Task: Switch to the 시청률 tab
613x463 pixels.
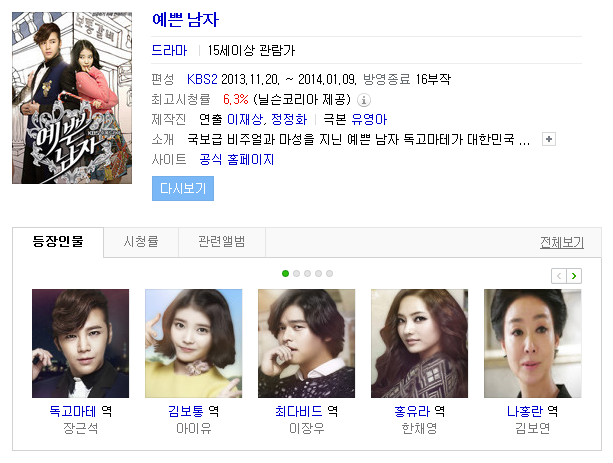Action: [141, 242]
